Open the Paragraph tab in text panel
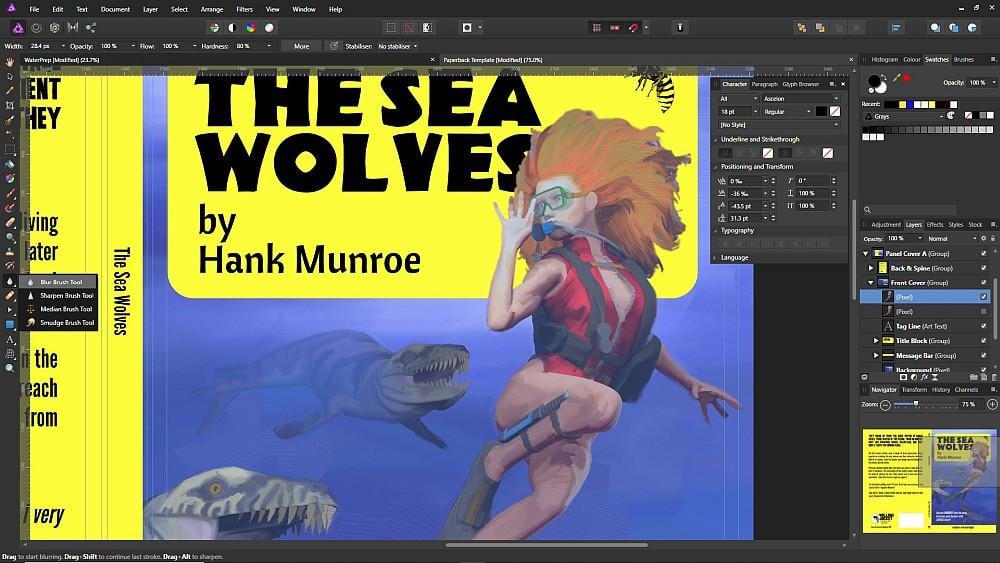The width and height of the screenshot is (1000, 563). 764,84
